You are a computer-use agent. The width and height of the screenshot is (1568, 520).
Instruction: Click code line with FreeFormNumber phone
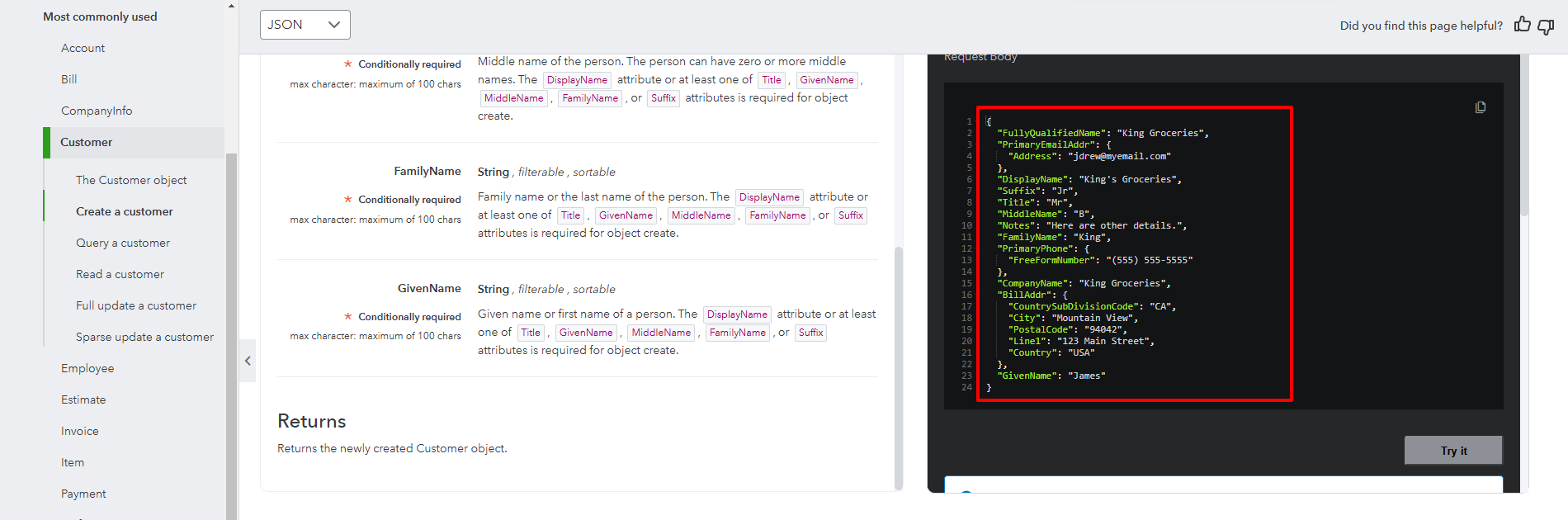coord(1100,260)
